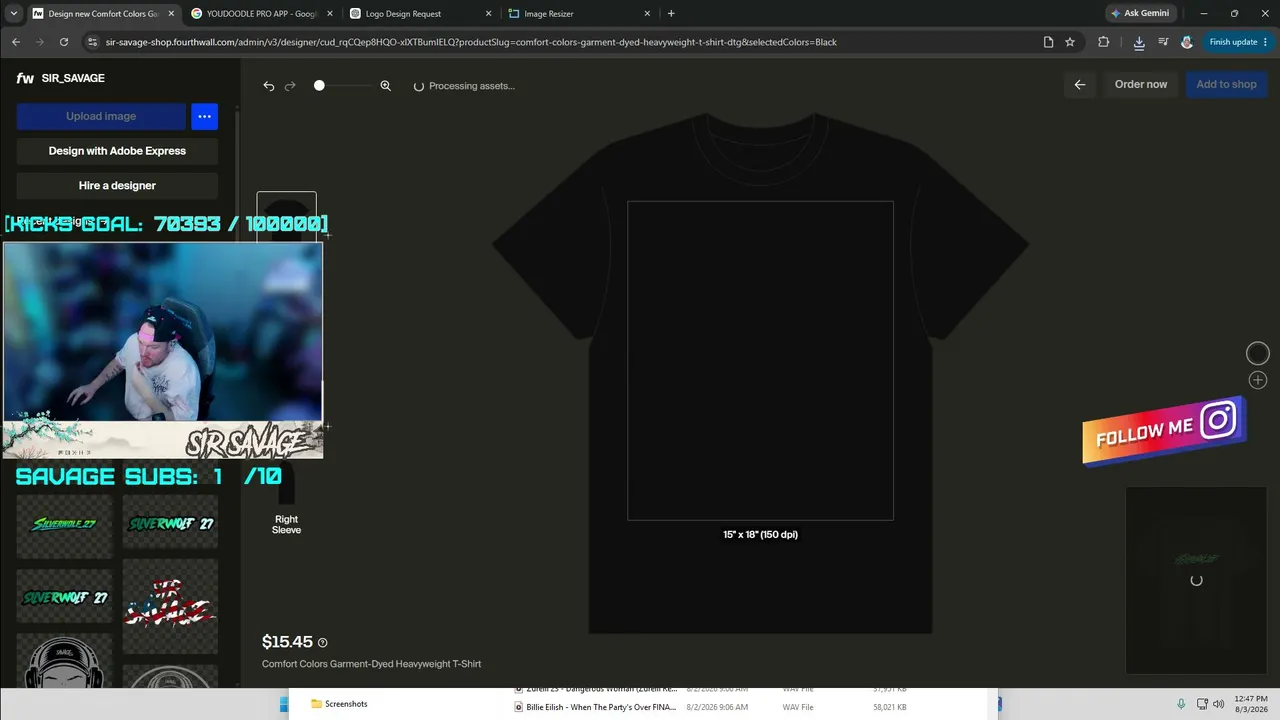Pick the Silverwolf 27 design in right column
Screen dimensions: 1280x720
[x=170, y=525]
